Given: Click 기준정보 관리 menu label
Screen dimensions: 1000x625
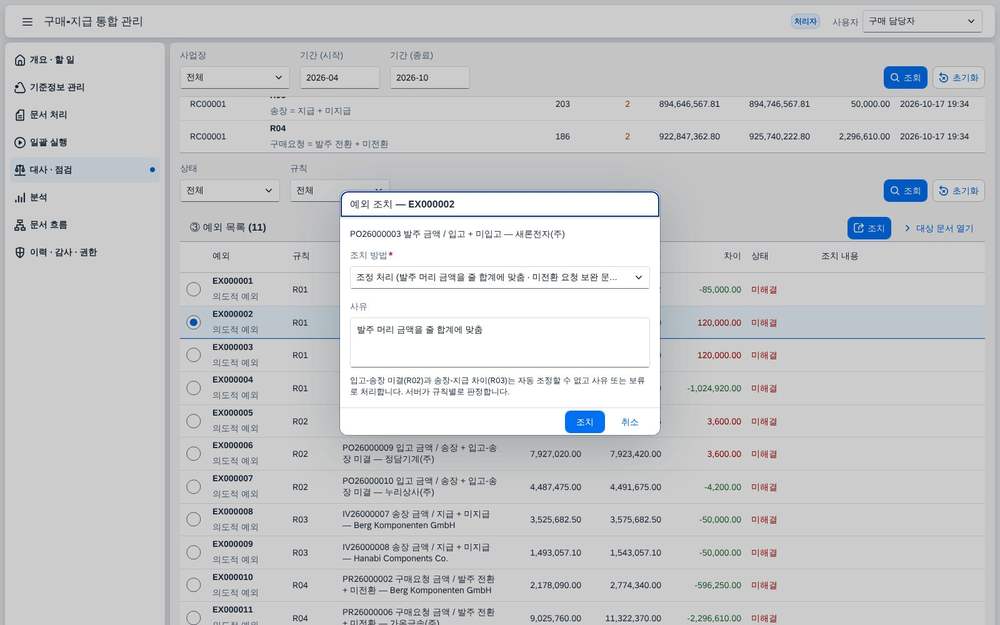Looking at the screenshot, I should coord(57,87).
